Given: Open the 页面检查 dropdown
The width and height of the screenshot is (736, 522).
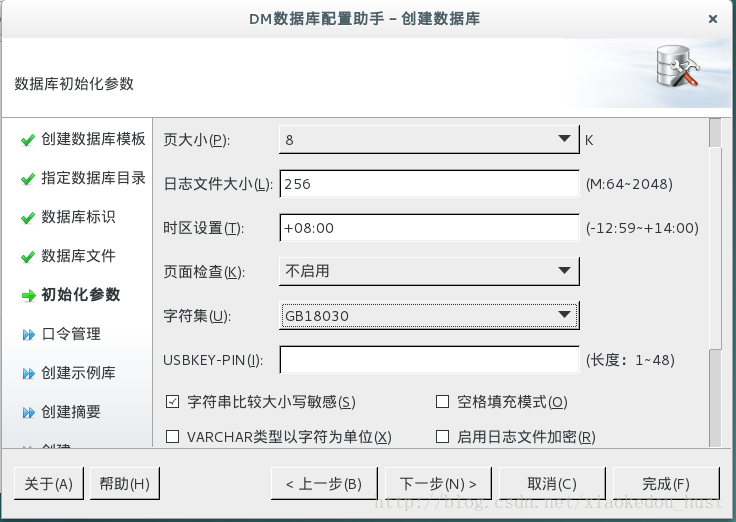Looking at the screenshot, I should pos(429,271).
